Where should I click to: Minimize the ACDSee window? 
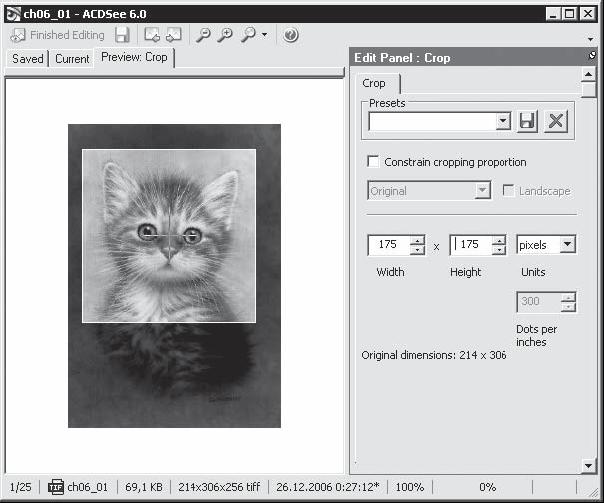coord(553,14)
